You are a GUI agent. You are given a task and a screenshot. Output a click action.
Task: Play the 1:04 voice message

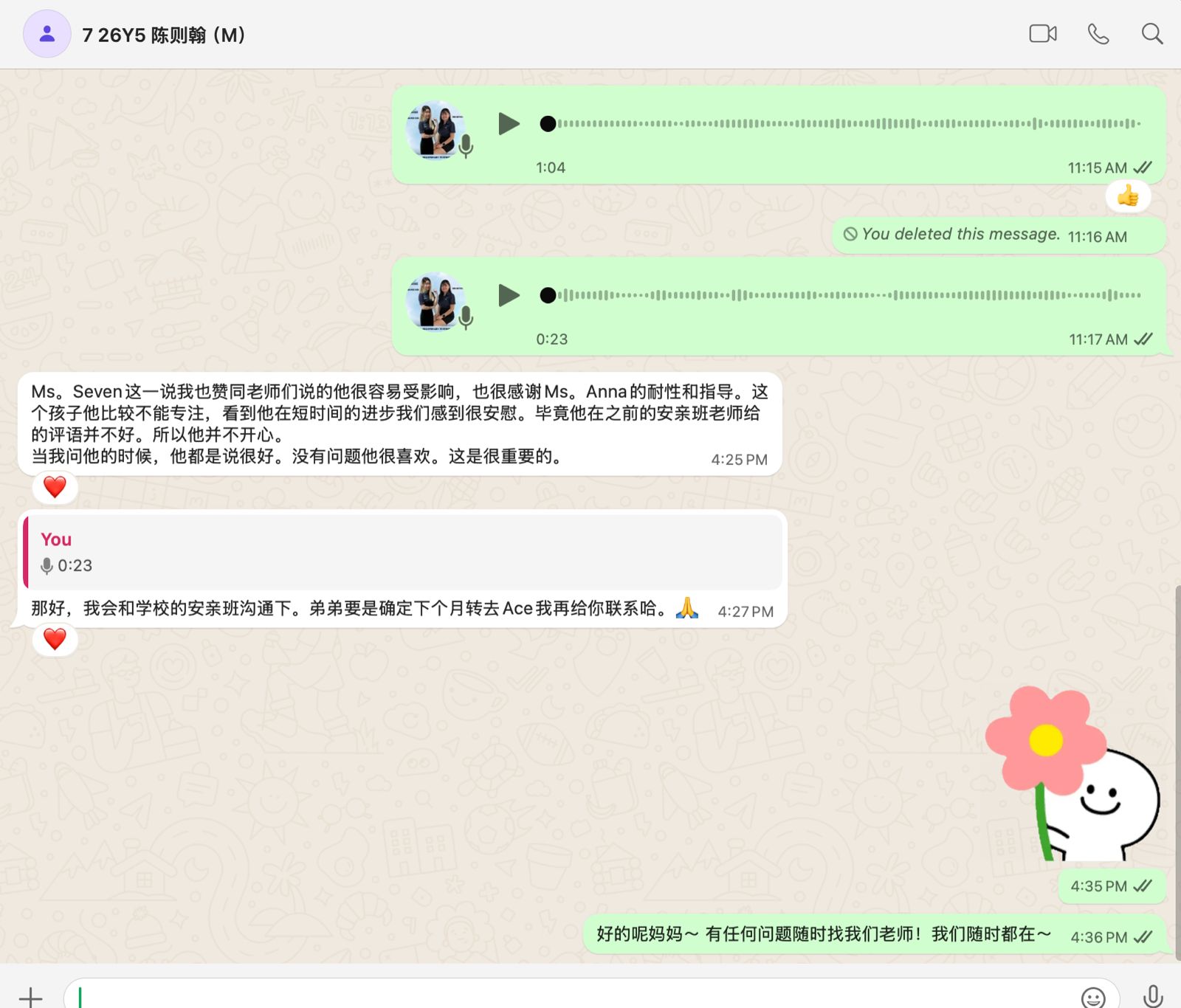tap(509, 123)
